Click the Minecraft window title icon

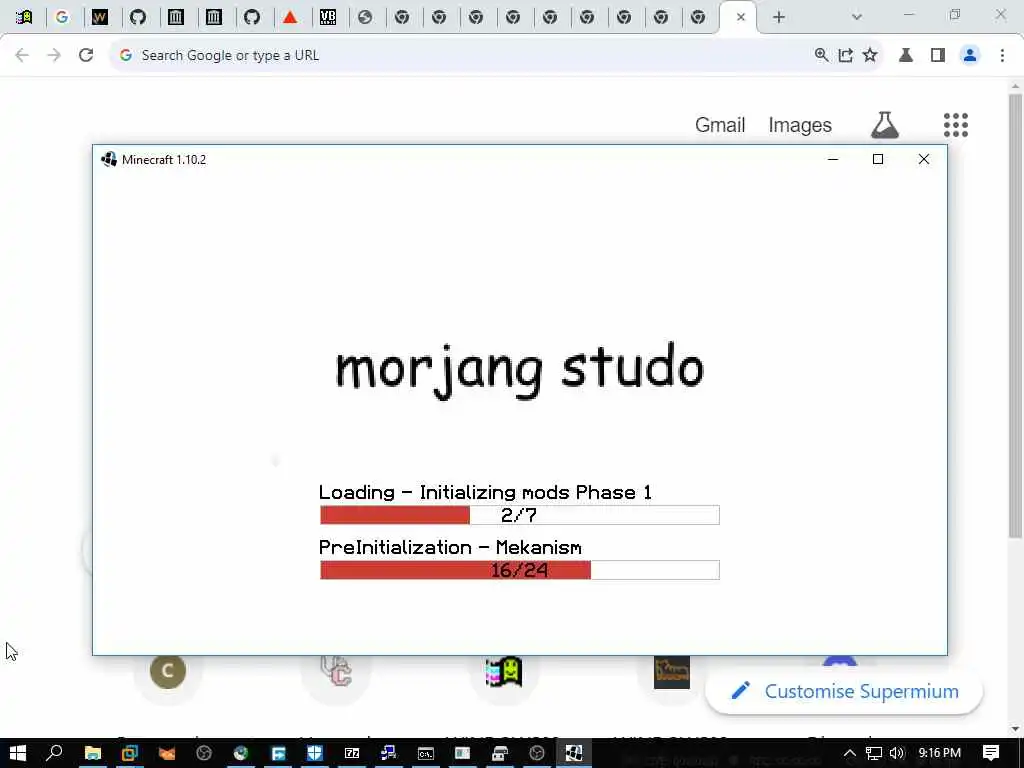(x=109, y=159)
